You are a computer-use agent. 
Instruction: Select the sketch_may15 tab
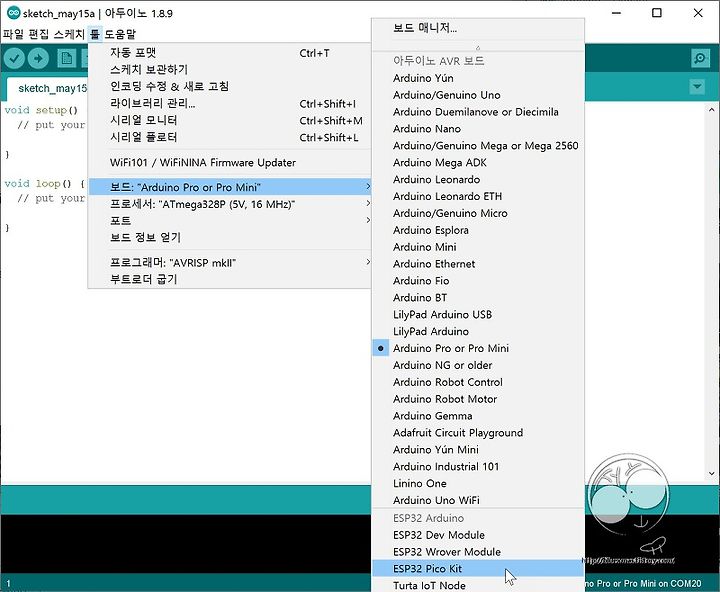[48, 88]
